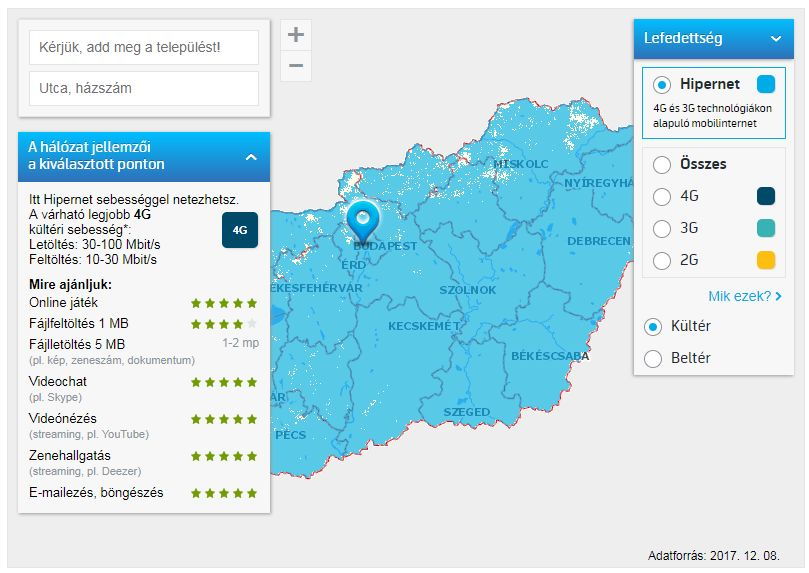Select the Hipernet coverage radio button
This screenshot has width=809, height=573.
(662, 85)
